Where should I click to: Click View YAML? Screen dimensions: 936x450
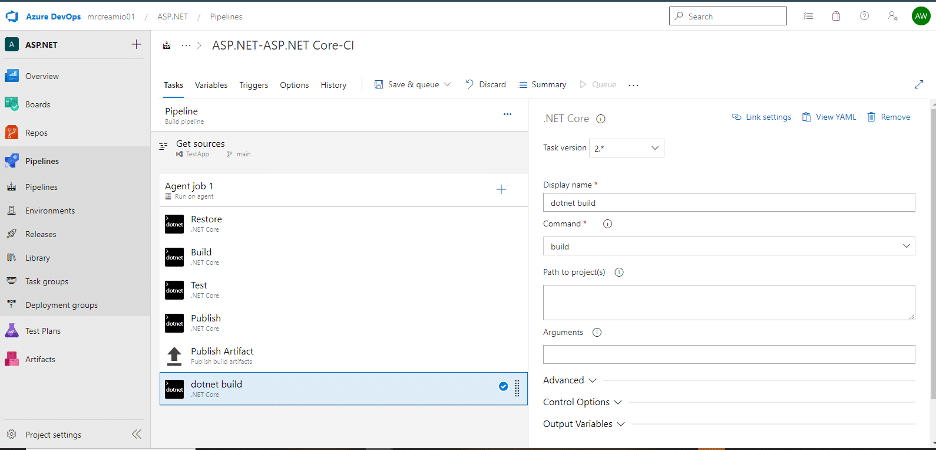coord(829,117)
